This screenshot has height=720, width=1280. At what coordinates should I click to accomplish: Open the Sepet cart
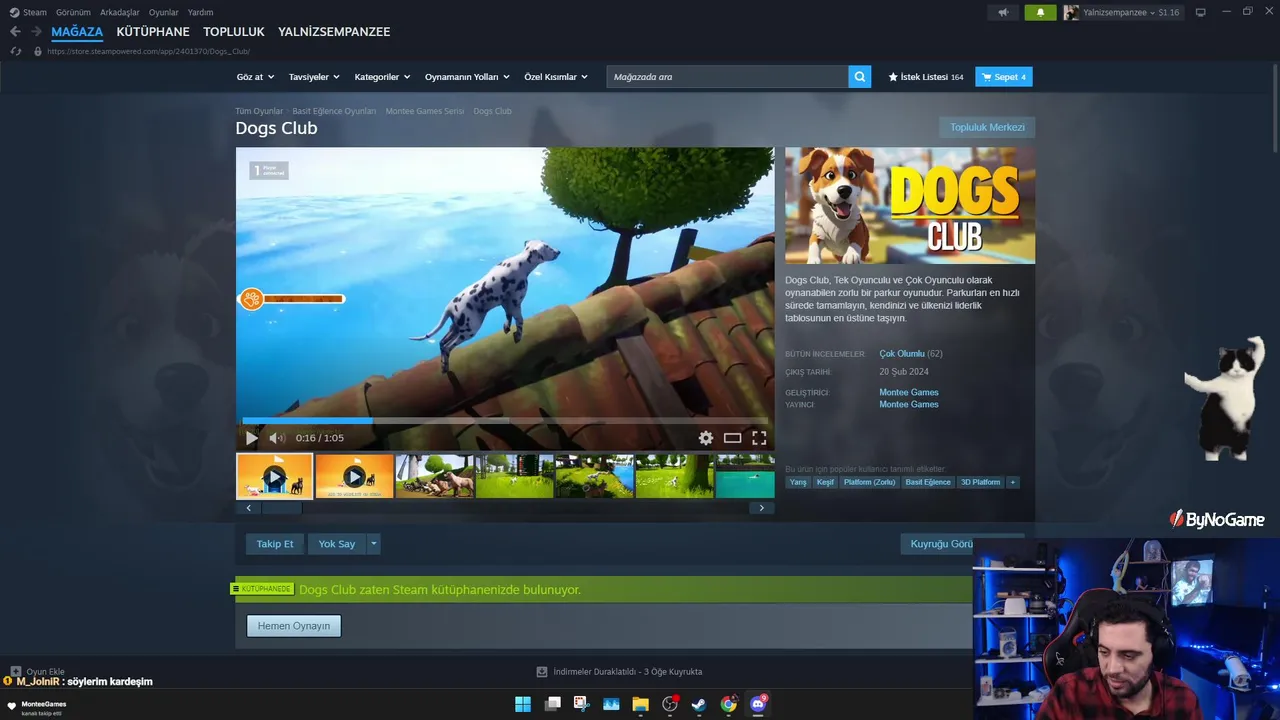click(1004, 77)
